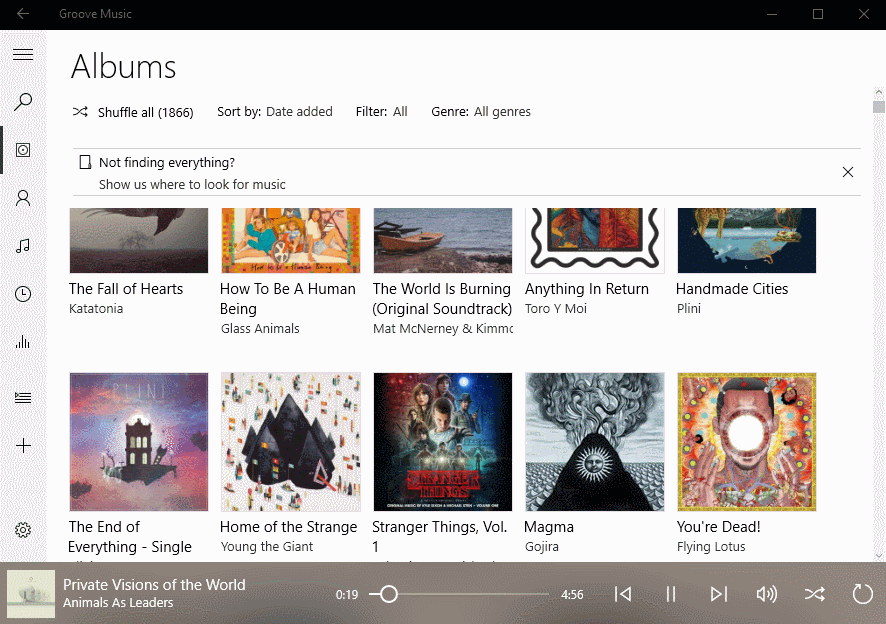Click artist name Young the Giant
Viewport: 886px width, 624px height.
[x=267, y=547]
